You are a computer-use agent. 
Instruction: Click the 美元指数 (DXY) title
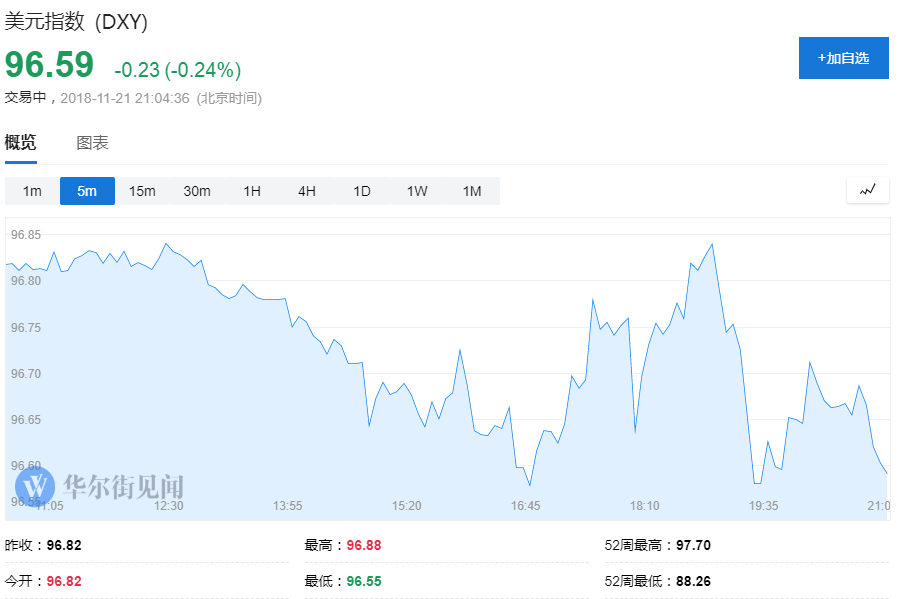click(x=76, y=22)
